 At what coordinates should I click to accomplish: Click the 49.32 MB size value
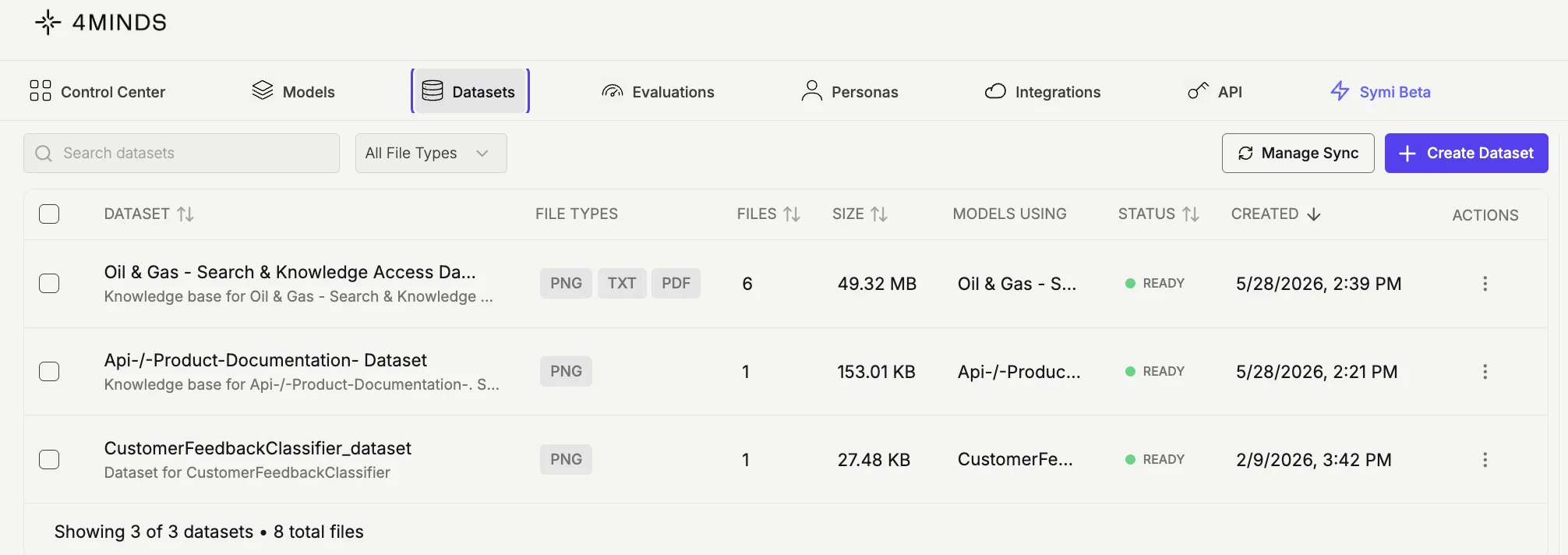click(x=877, y=284)
